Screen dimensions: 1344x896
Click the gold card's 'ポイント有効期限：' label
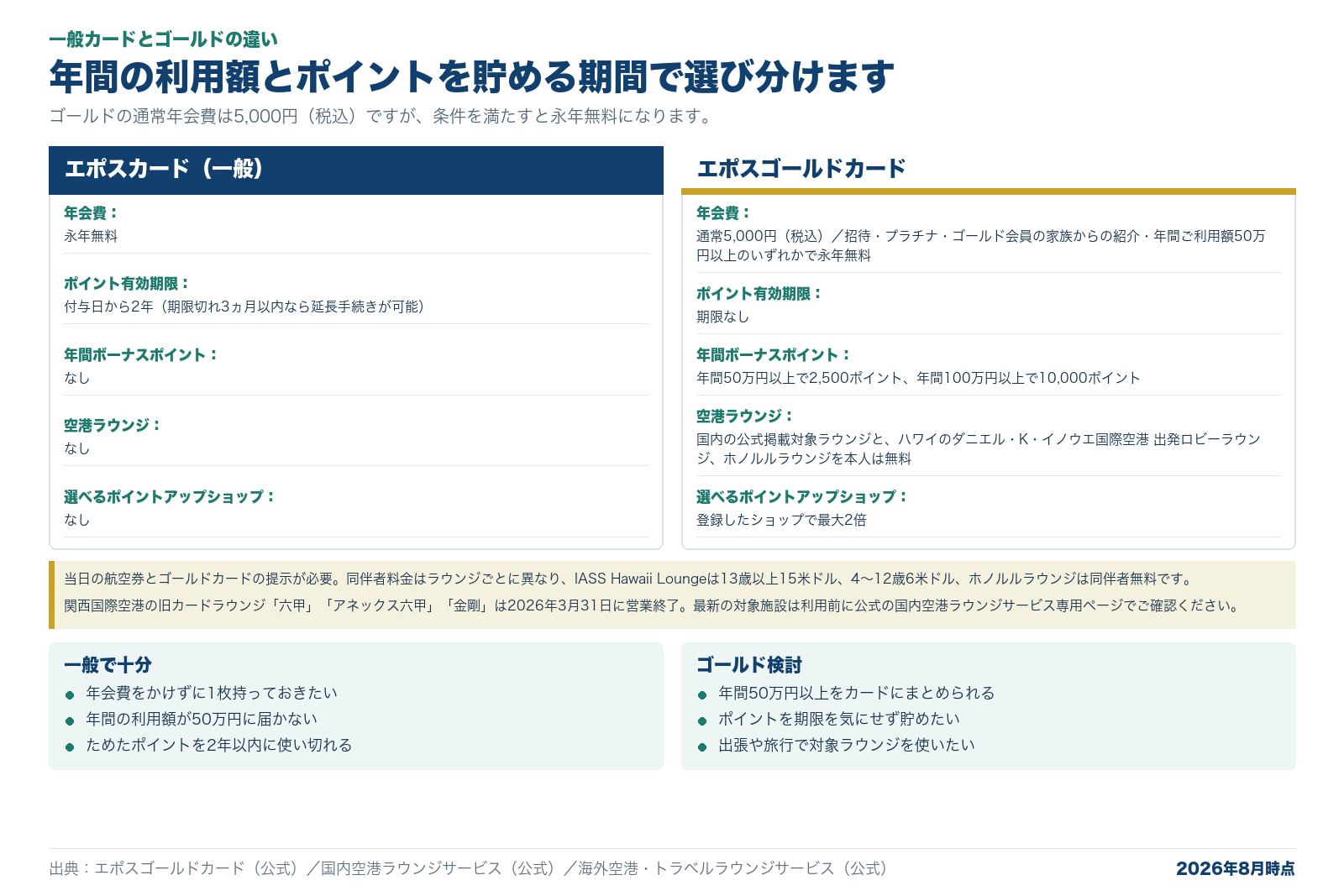(759, 293)
